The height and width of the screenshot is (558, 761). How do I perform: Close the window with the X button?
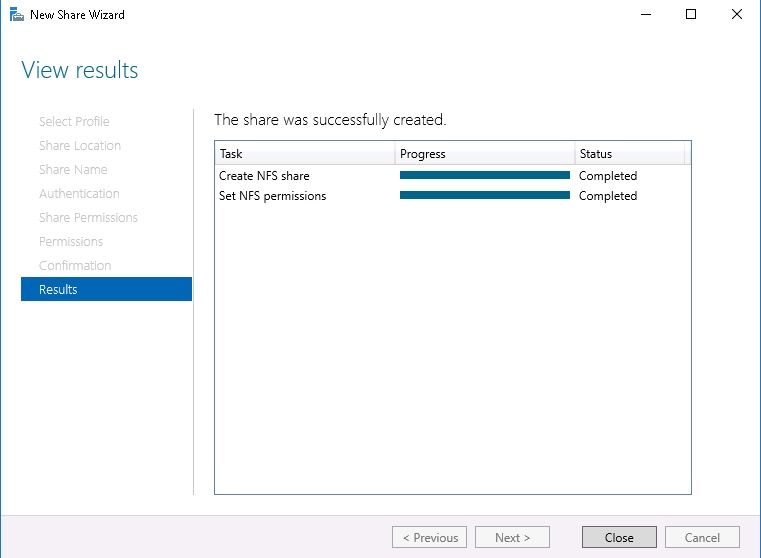[x=736, y=15]
